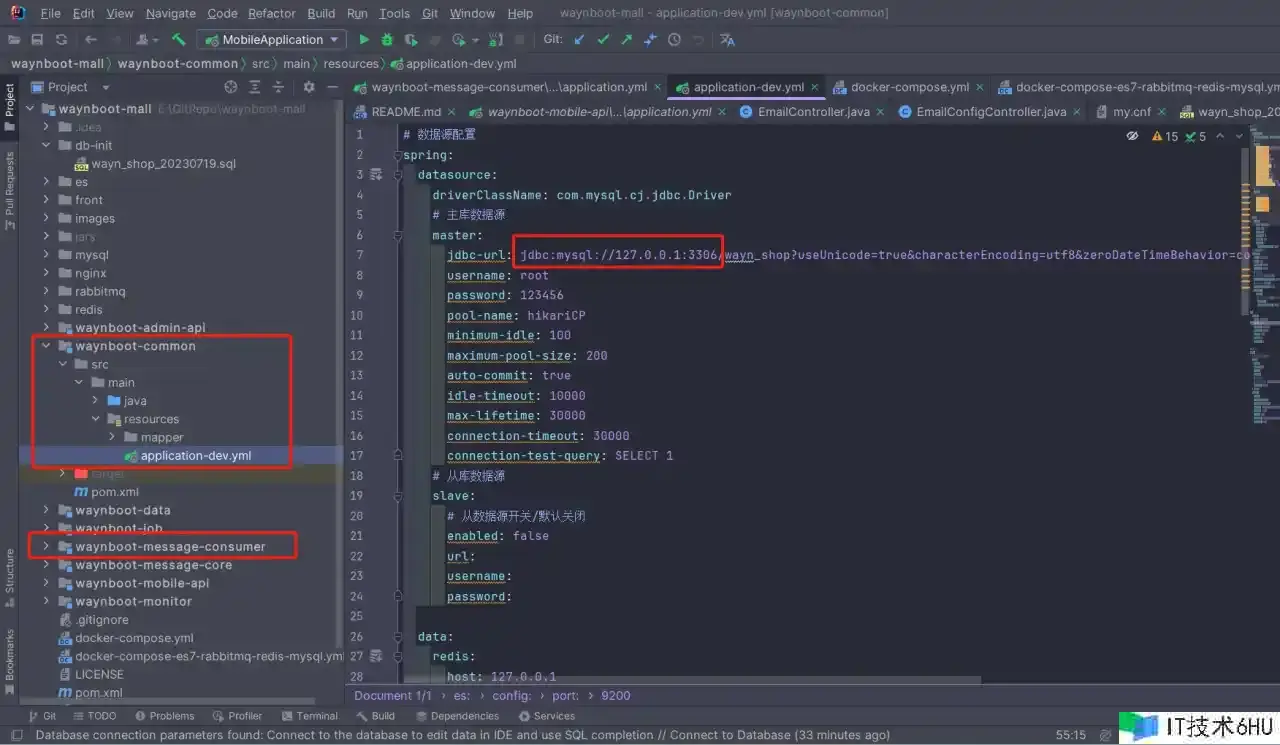
Task: Toggle reader mode eye icon in editor
Action: point(1133,135)
